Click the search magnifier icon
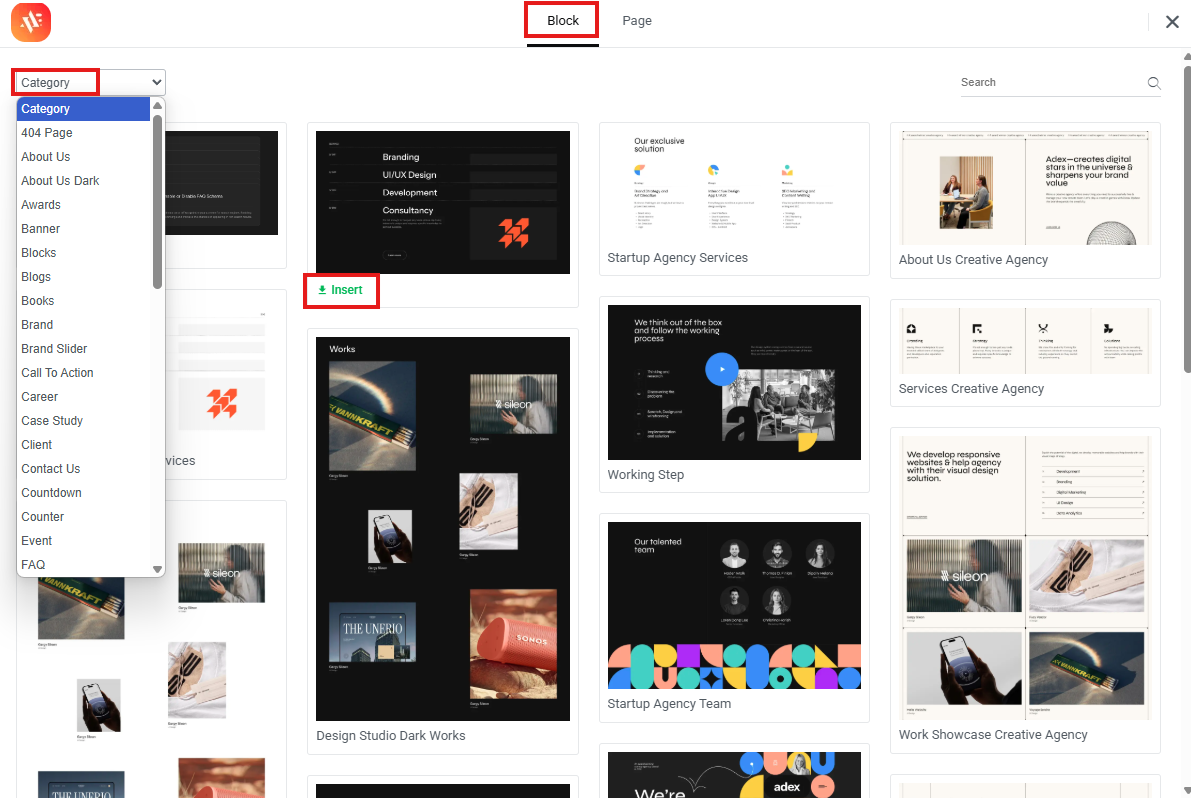Image resolution: width=1191 pixels, height=798 pixels. [1154, 83]
